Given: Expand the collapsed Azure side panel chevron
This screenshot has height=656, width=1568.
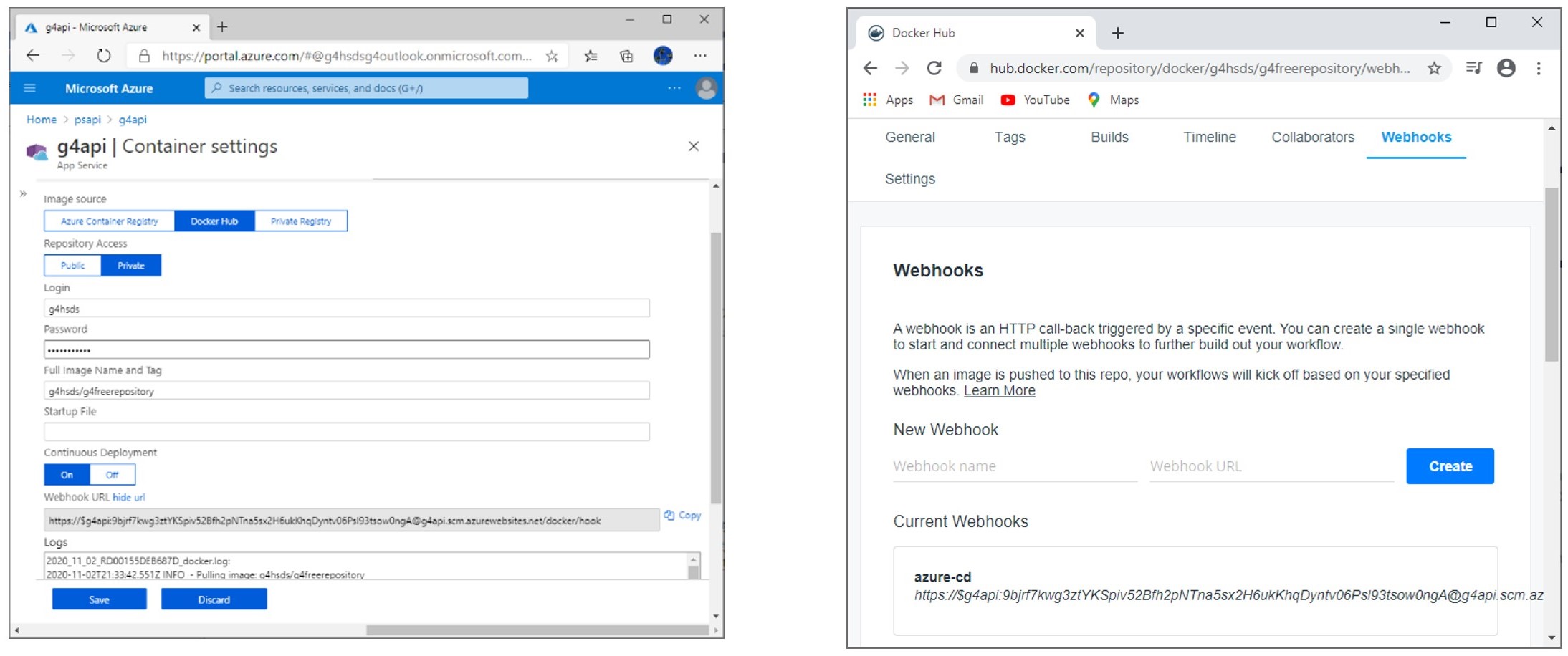Looking at the screenshot, I should point(23,193).
